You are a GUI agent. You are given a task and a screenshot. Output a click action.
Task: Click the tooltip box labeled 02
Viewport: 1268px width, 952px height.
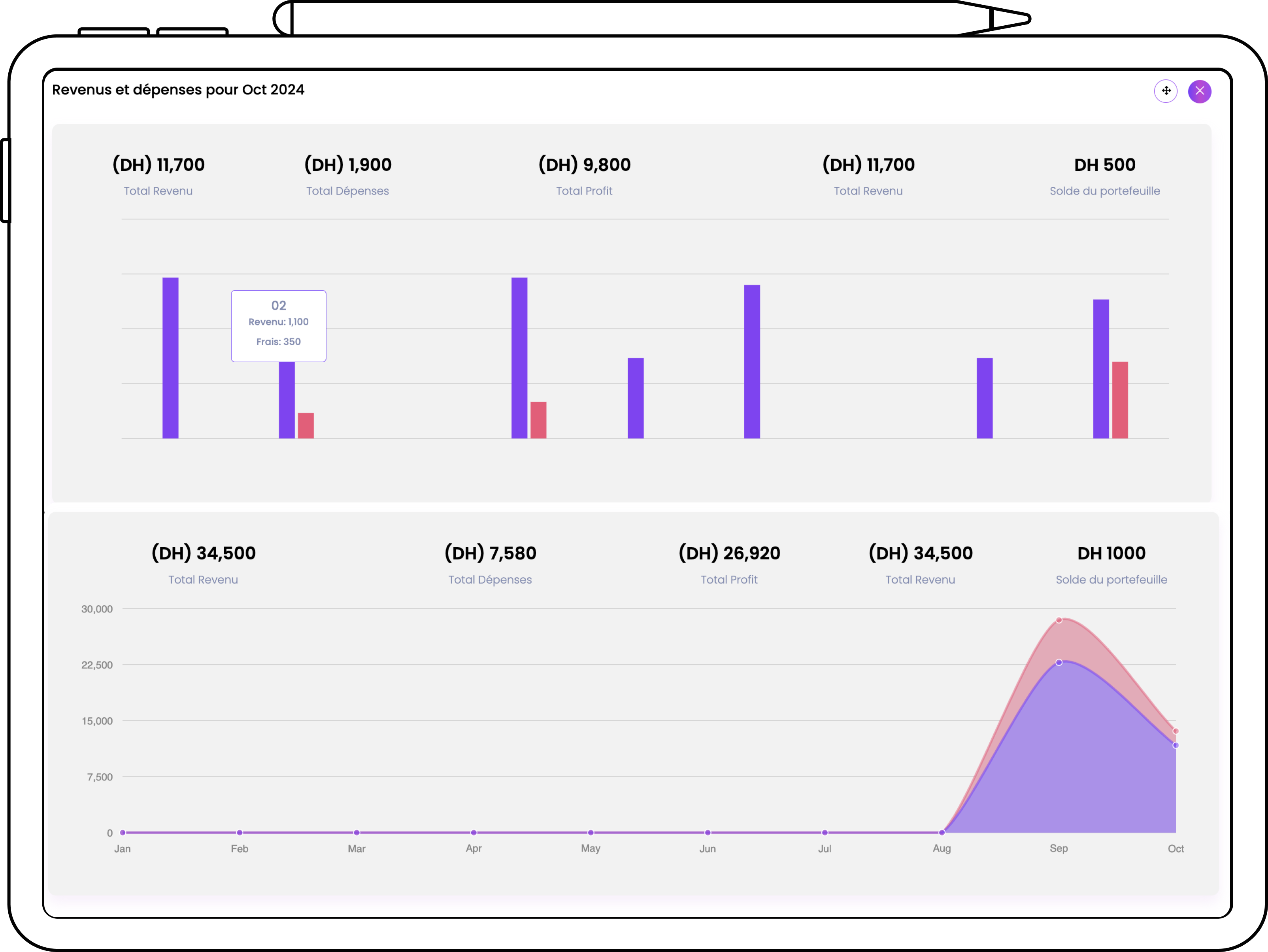279,325
